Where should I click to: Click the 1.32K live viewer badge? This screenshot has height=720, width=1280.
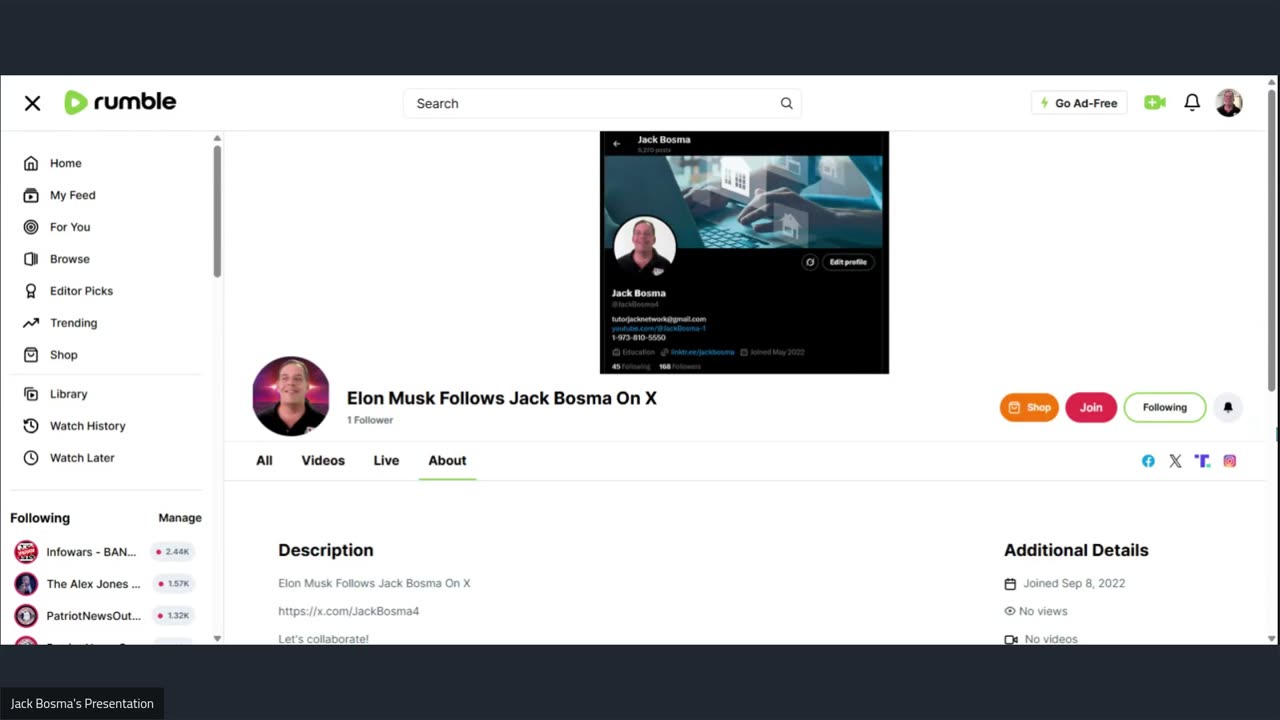(x=172, y=616)
